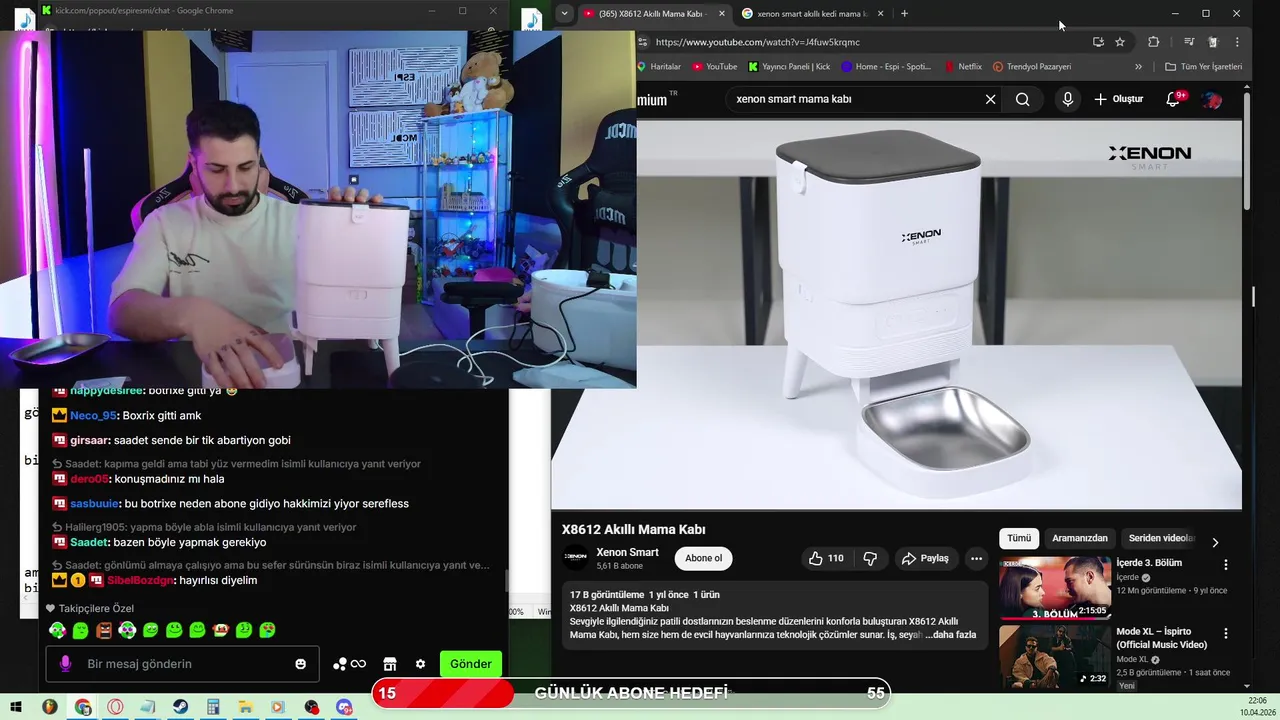The image size is (1280, 720).
Task: Open Yayıncı Paneli | Kick bookmark
Action: point(789,67)
